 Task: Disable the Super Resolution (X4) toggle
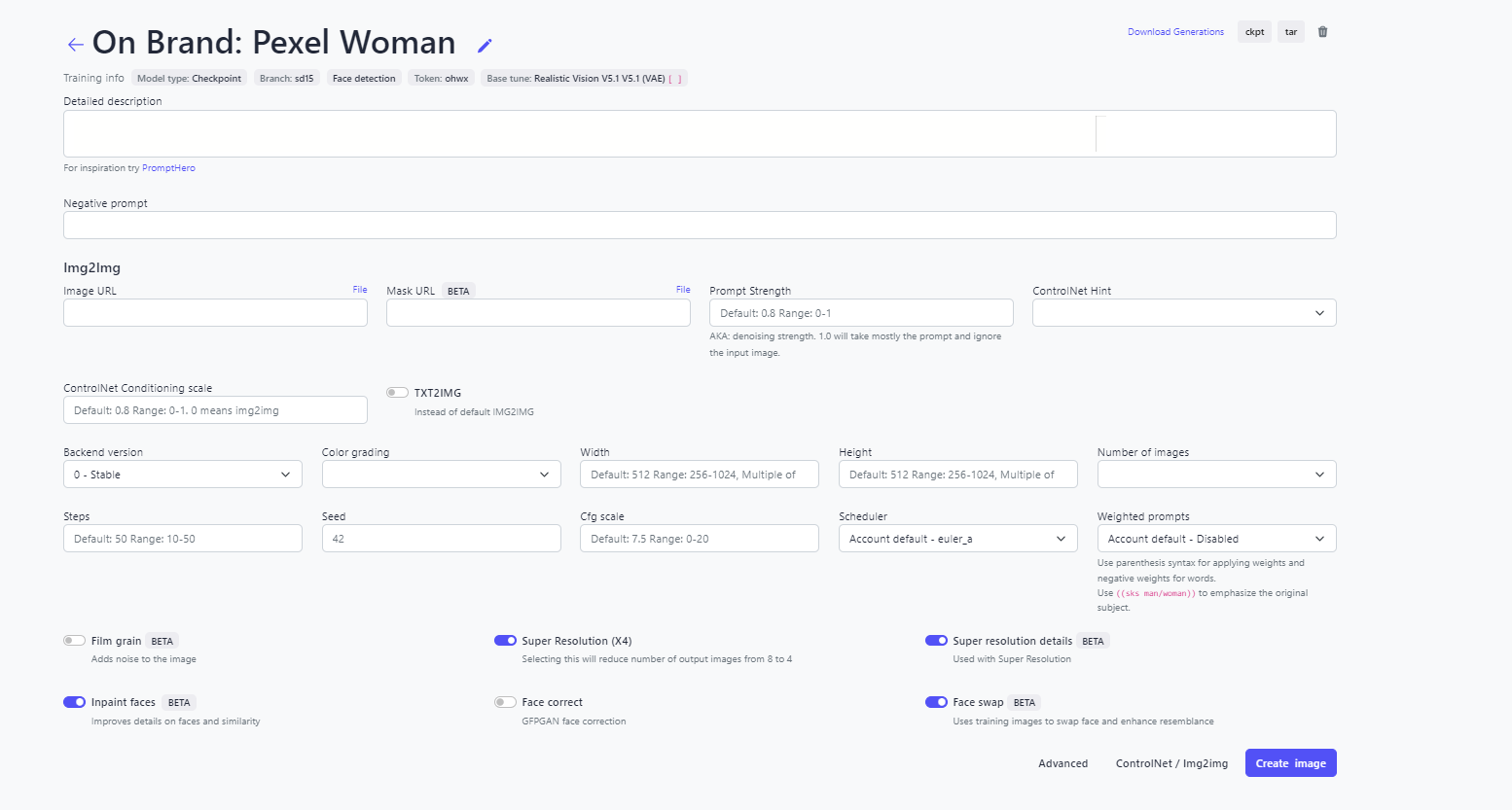click(505, 641)
